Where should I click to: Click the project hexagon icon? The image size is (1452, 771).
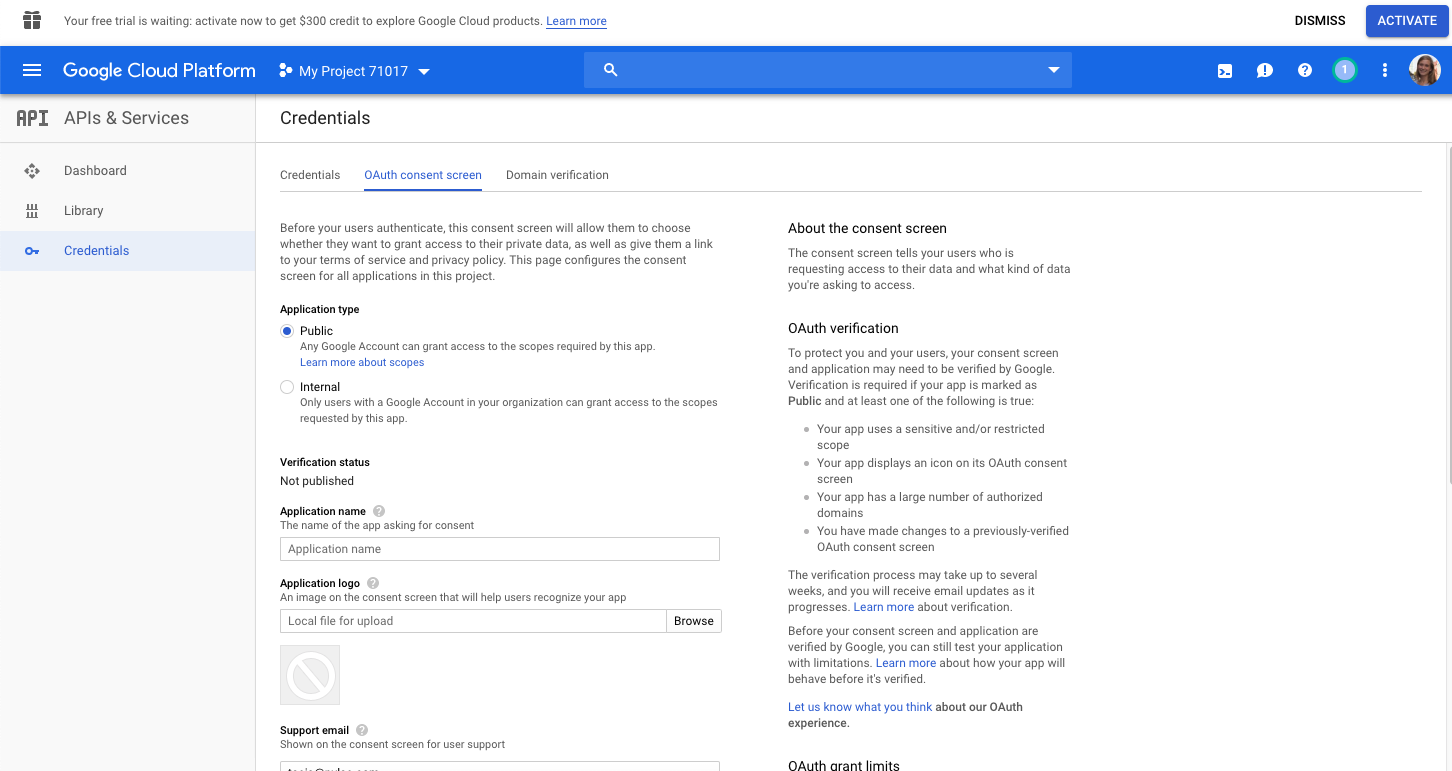[x=285, y=71]
